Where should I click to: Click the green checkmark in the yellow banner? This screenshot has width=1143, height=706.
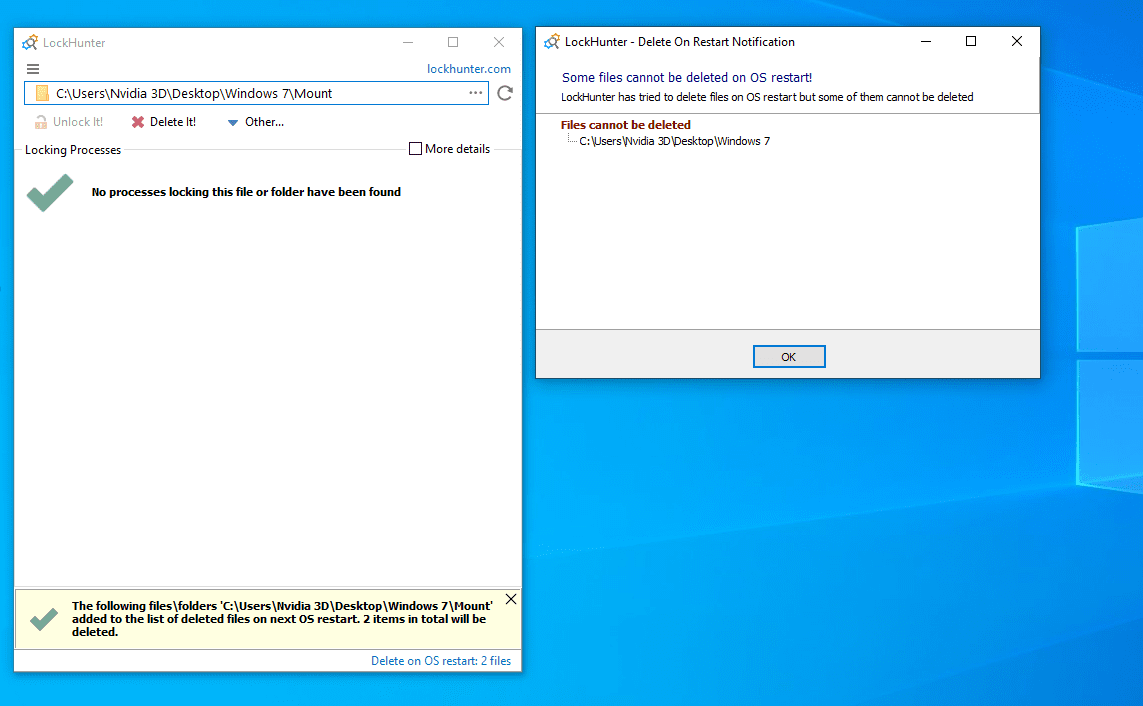point(44,619)
